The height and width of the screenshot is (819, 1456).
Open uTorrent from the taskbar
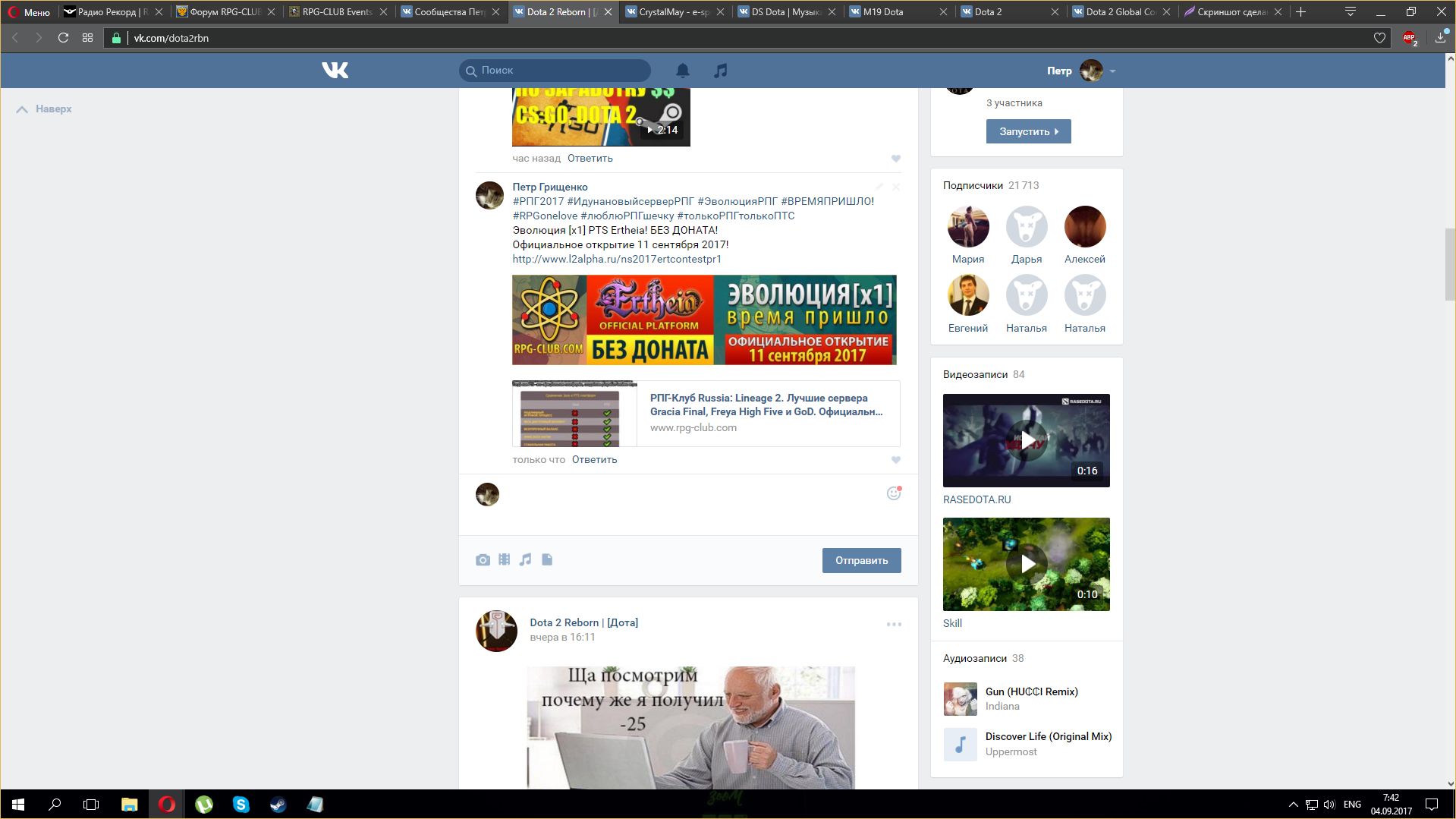(203, 805)
